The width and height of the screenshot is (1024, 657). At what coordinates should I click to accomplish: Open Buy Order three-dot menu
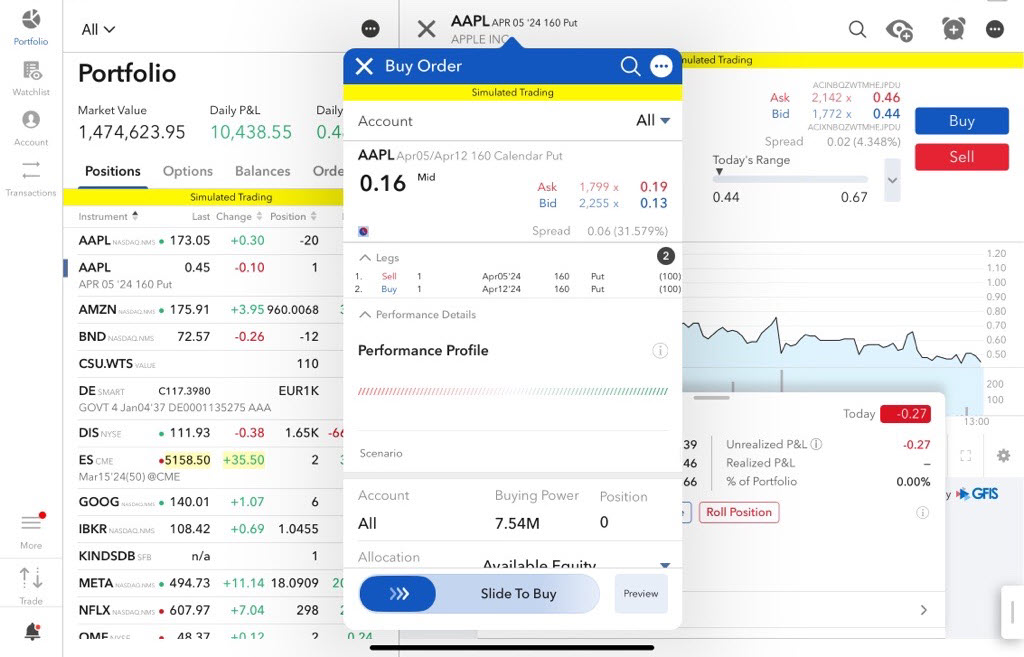point(661,66)
